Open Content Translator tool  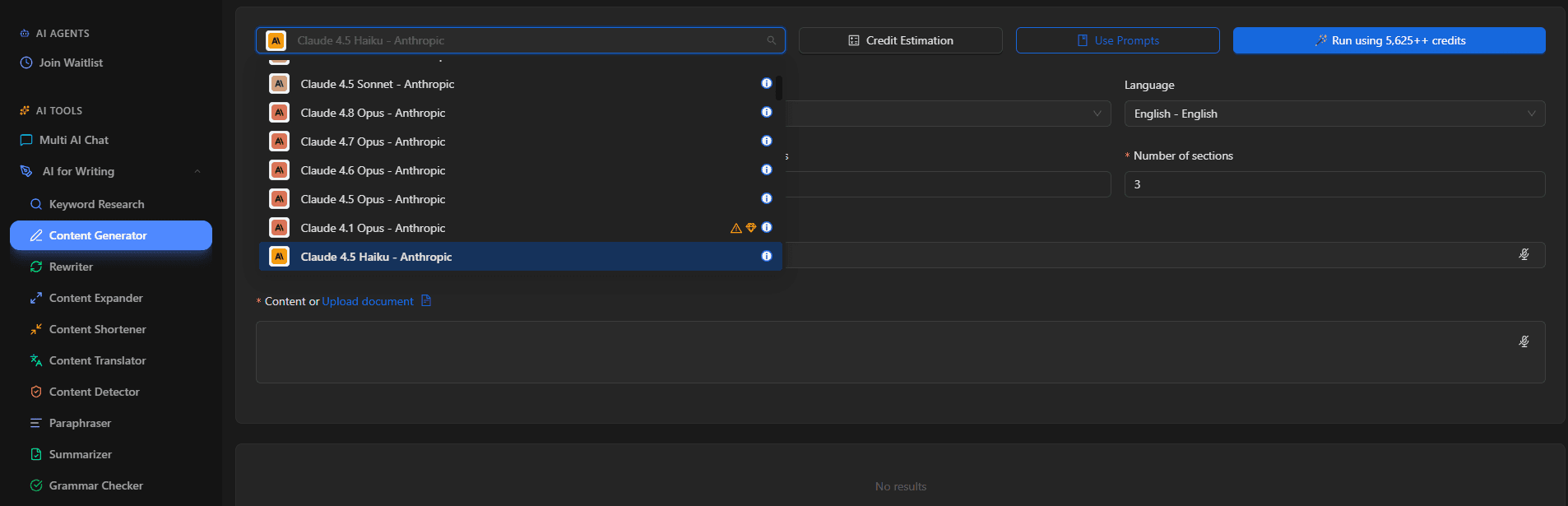(97, 360)
